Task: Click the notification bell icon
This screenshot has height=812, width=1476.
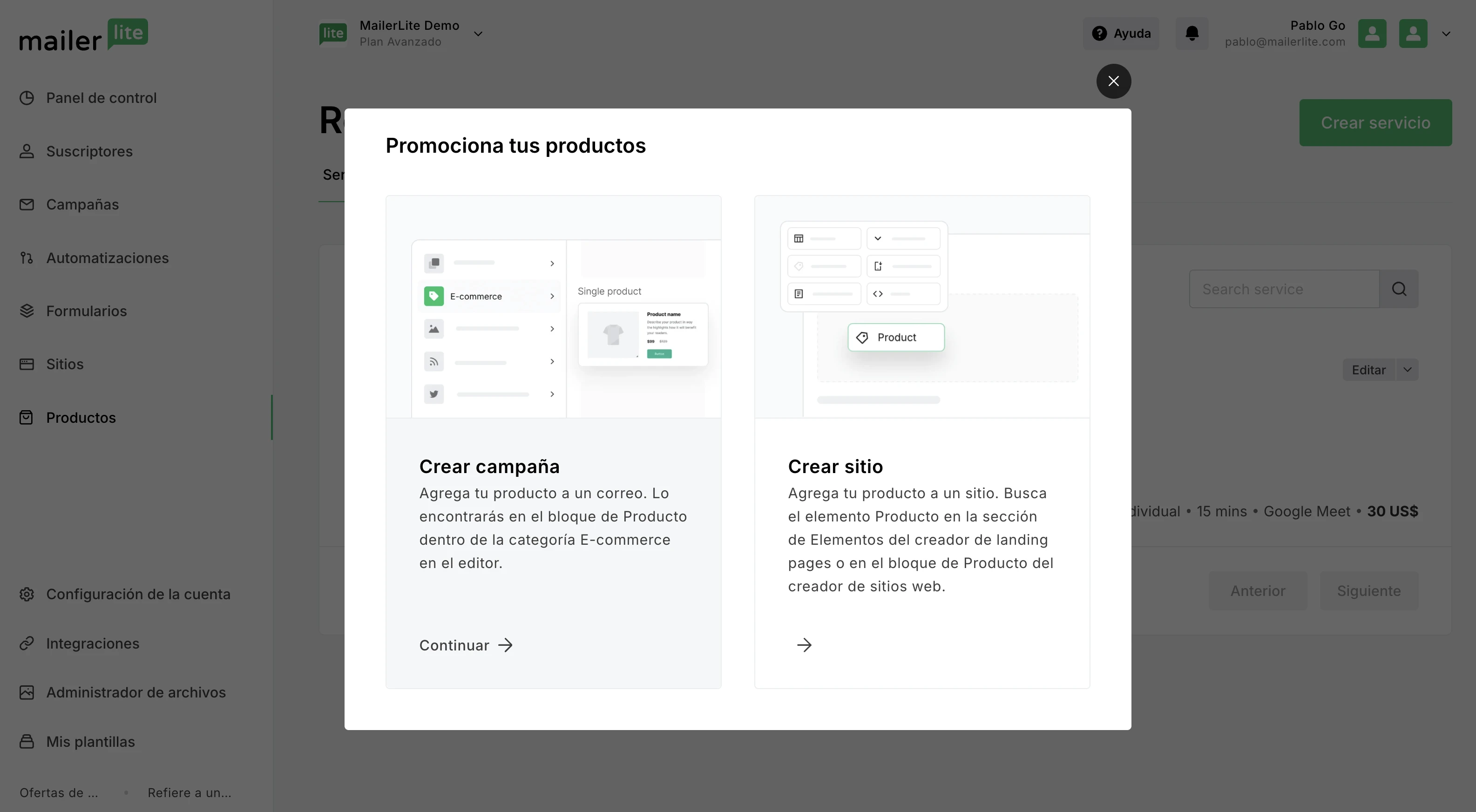Action: [x=1192, y=33]
